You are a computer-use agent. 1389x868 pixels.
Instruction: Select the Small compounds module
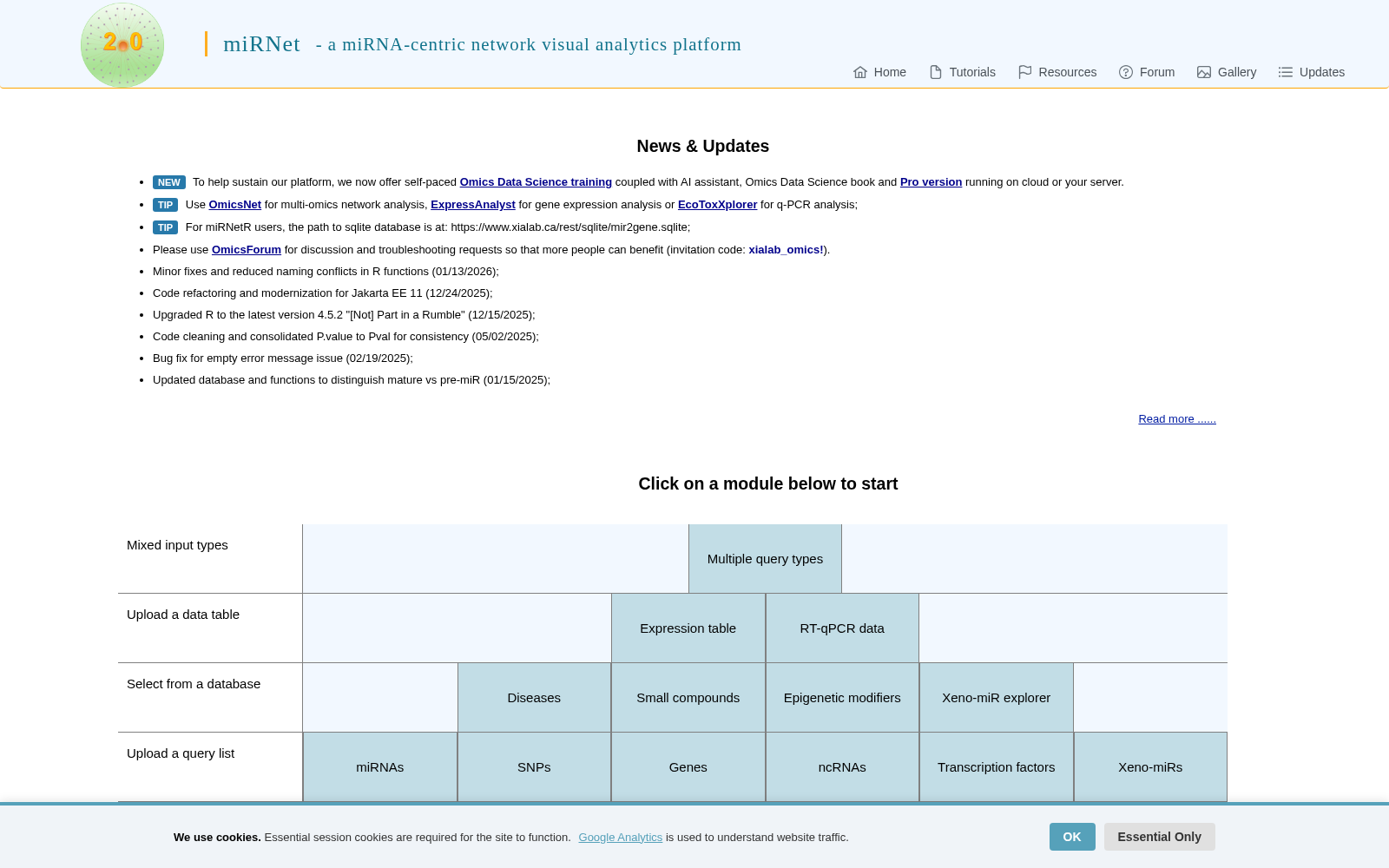(x=688, y=698)
